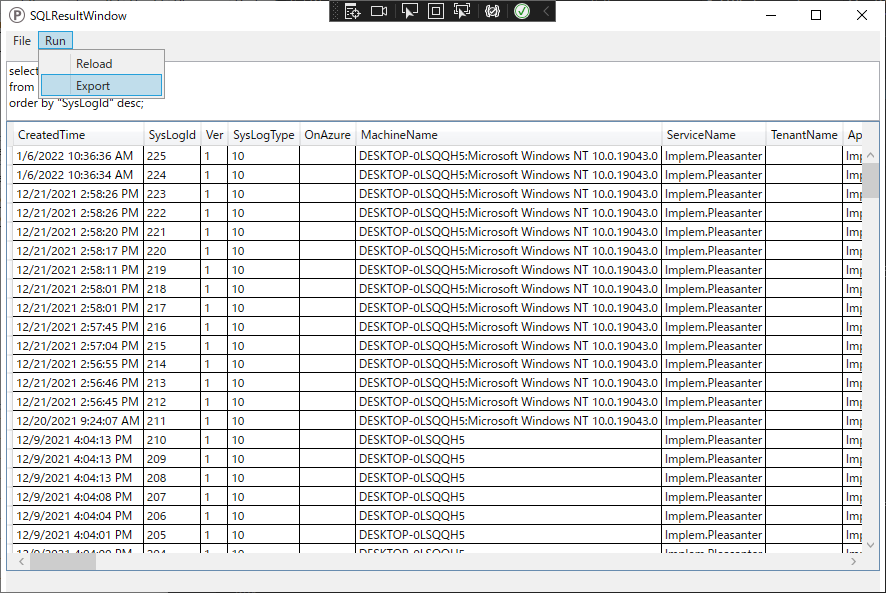Click the horizontal scrollbar thumb
The image size is (886, 593).
[x=63, y=561]
